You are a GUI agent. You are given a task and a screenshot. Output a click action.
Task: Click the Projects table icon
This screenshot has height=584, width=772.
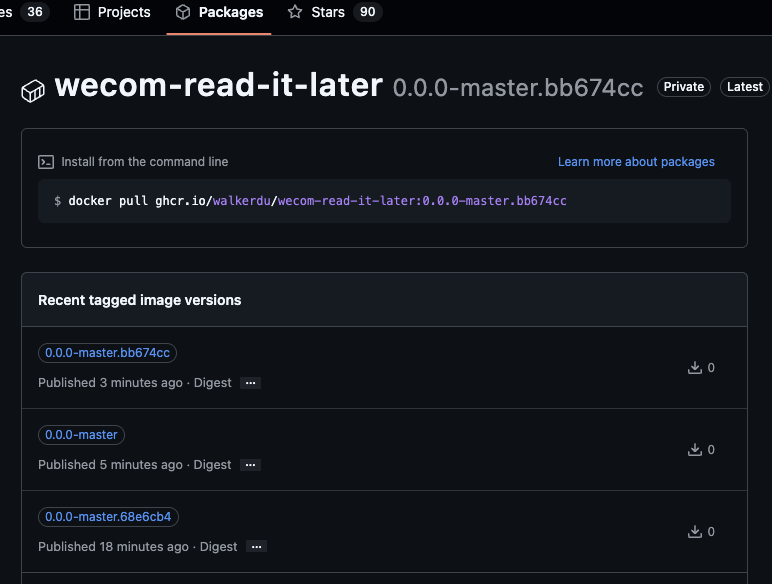[82, 12]
